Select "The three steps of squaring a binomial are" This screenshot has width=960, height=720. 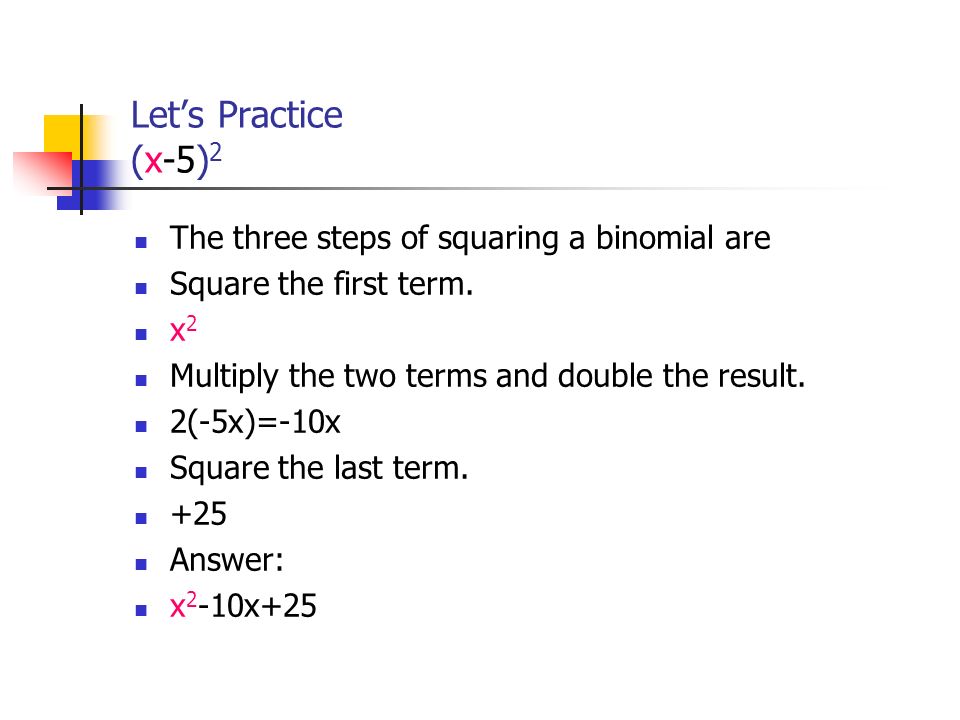[x=470, y=238]
